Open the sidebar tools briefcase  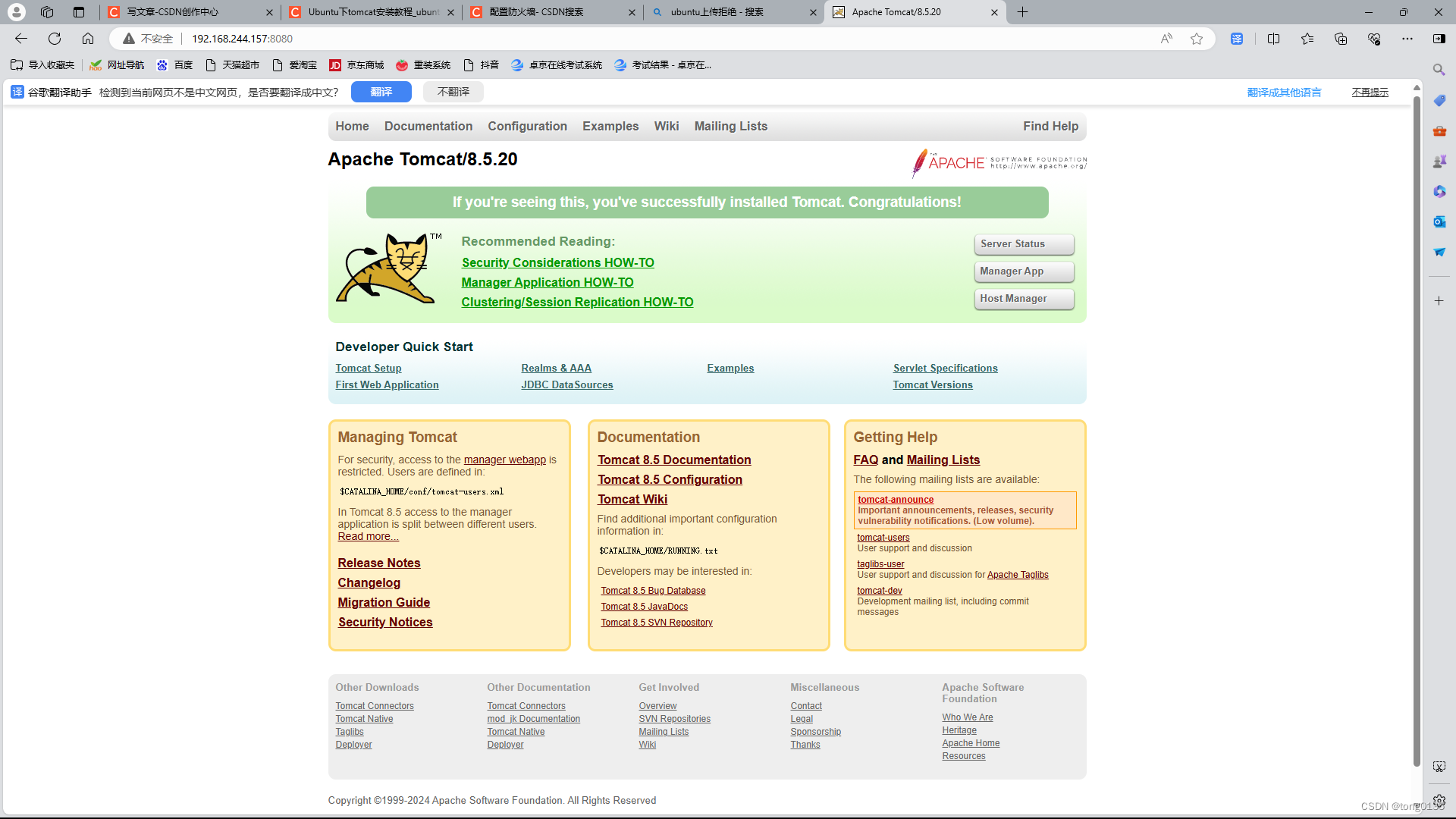click(1439, 130)
